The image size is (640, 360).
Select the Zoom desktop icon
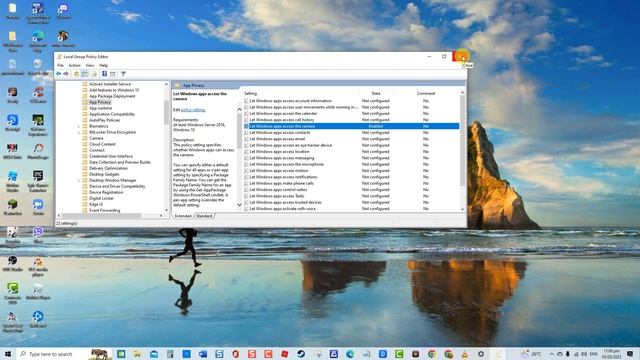(x=38, y=207)
